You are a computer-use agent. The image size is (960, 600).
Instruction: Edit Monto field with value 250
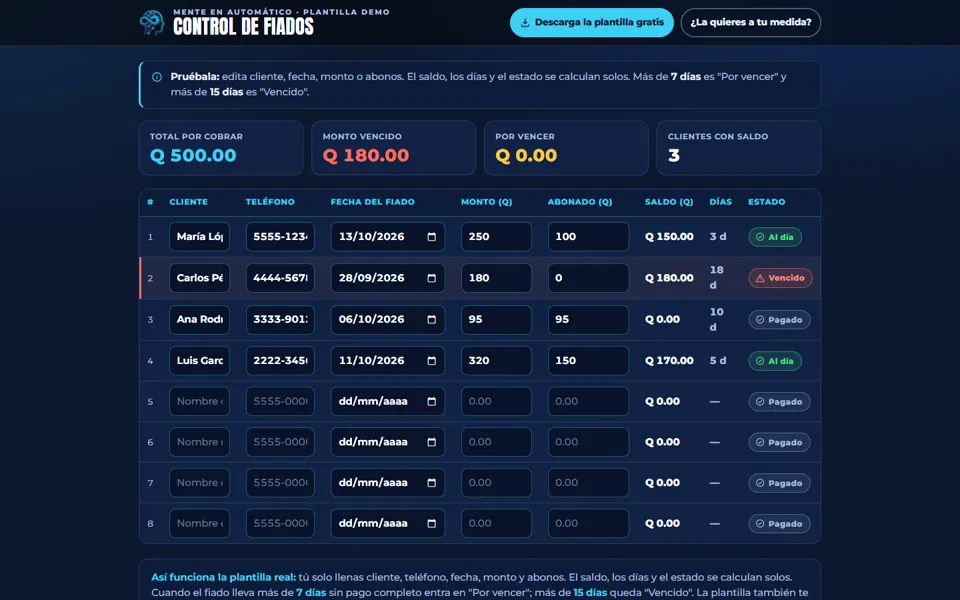(x=497, y=237)
